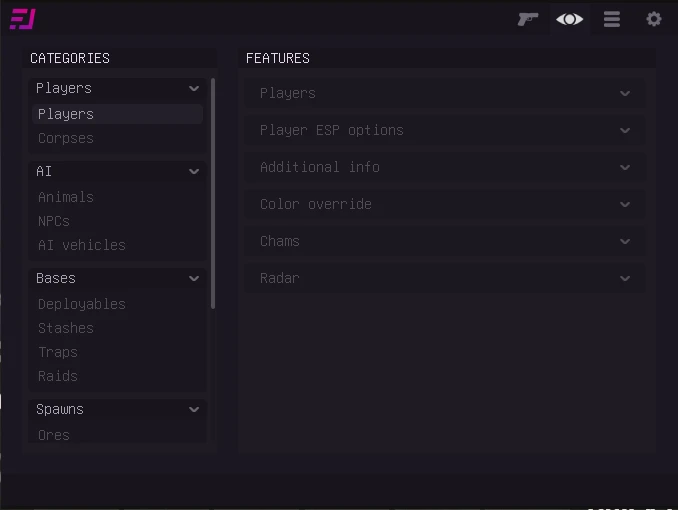Collapse the Spawns category chevron
Viewport: 678px width, 510px height.
tap(194, 409)
